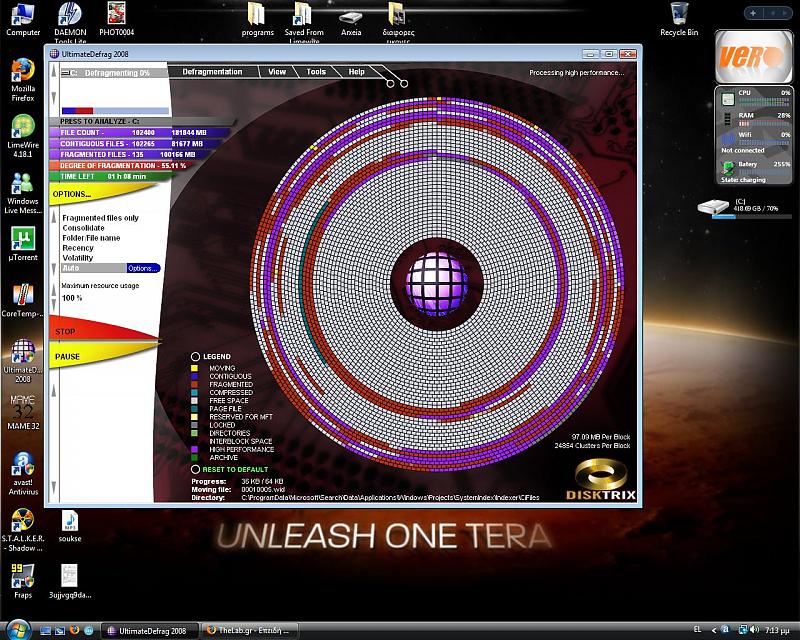Screen dimensions: 800x640
Task: Toggle the LEGEND circle button
Action: click(195, 357)
